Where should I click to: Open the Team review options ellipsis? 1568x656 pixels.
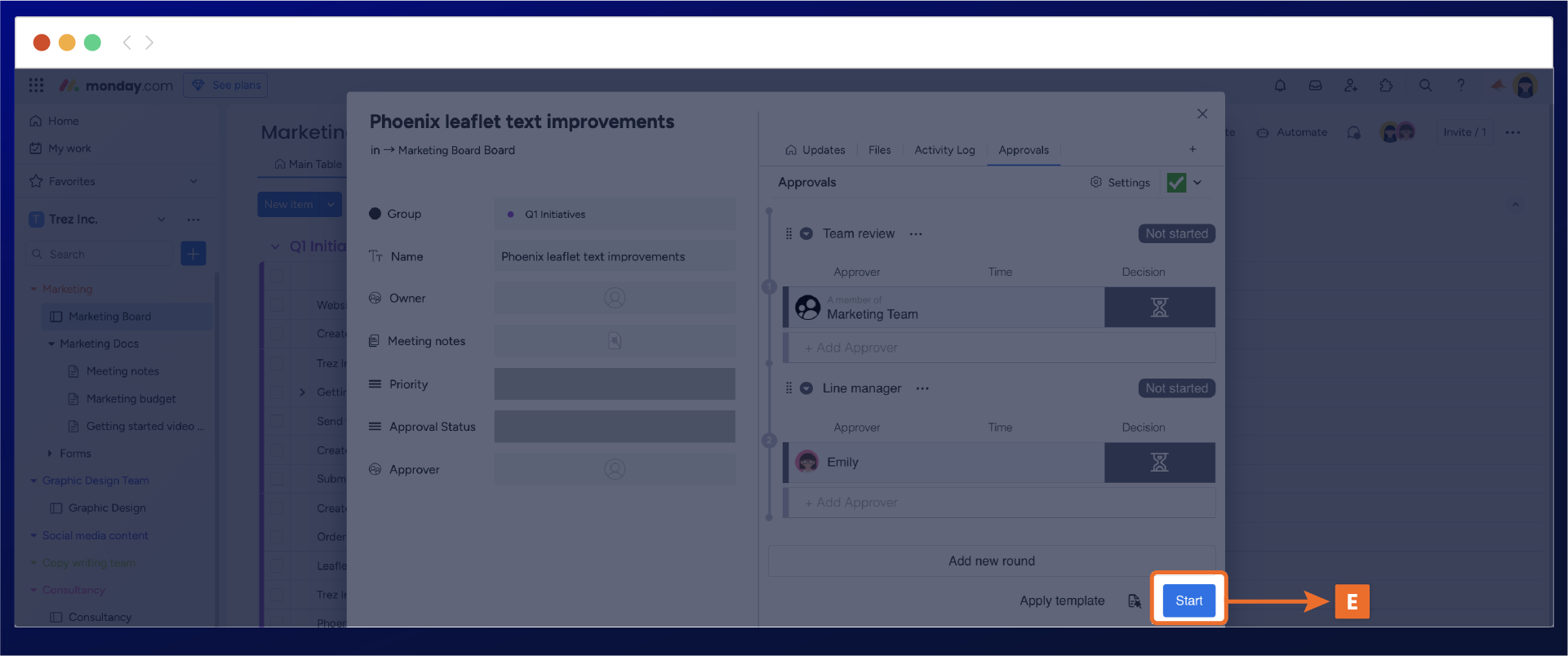[916, 234]
